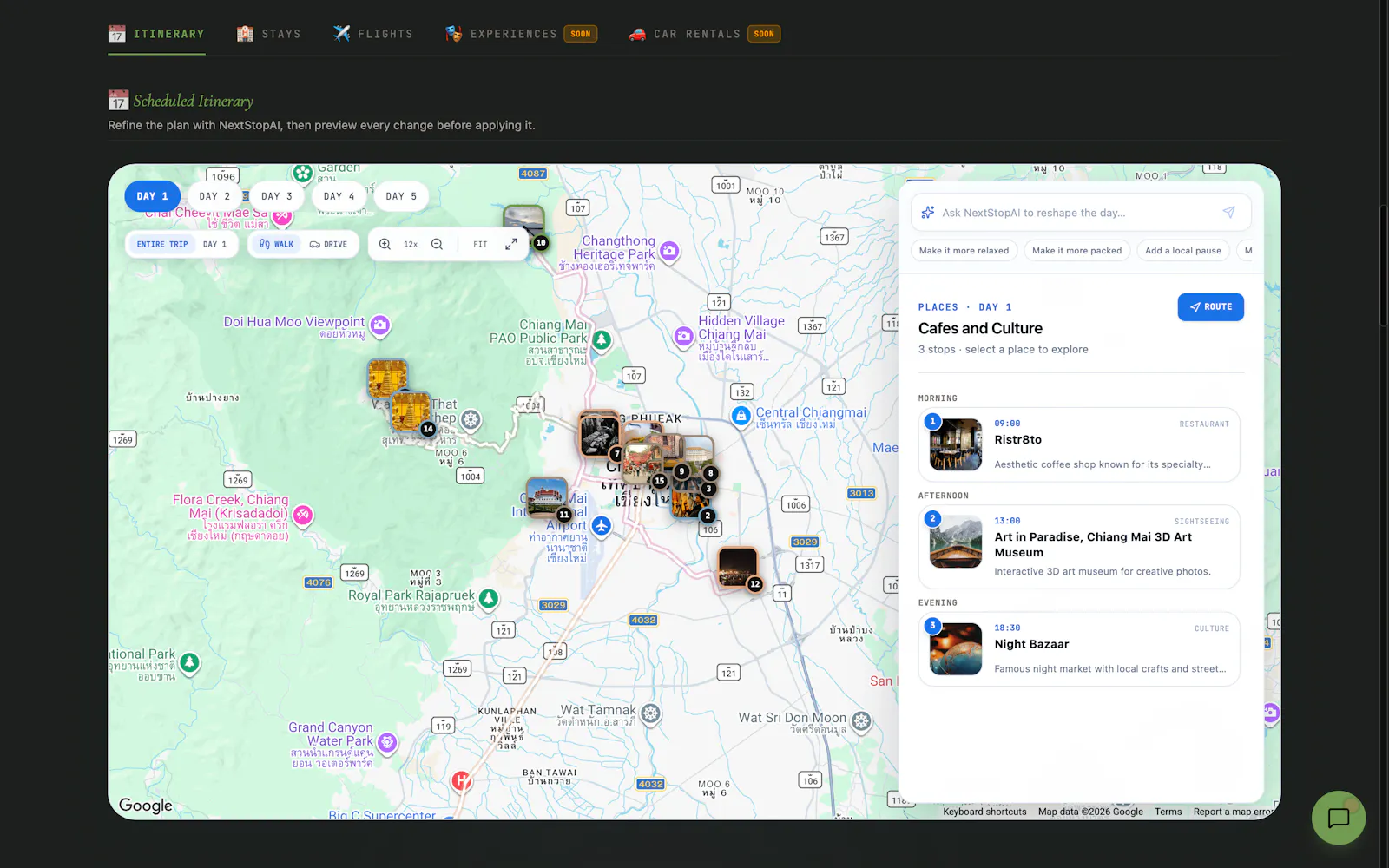Click Make it more packed suggestion
1389x868 pixels.
(x=1076, y=251)
